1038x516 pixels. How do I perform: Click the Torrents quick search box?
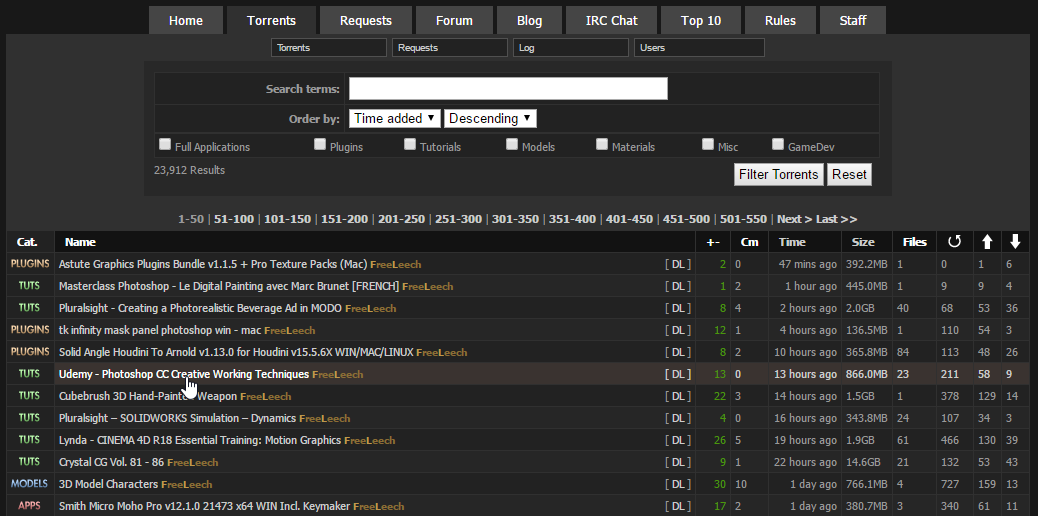328,48
